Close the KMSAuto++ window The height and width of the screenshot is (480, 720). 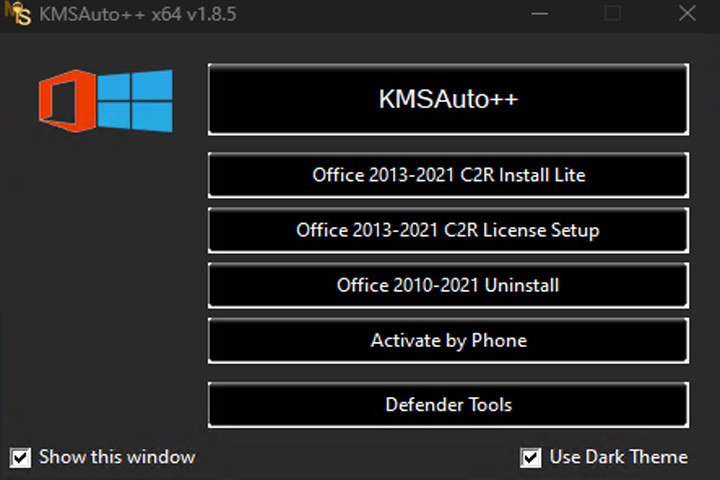point(687,14)
